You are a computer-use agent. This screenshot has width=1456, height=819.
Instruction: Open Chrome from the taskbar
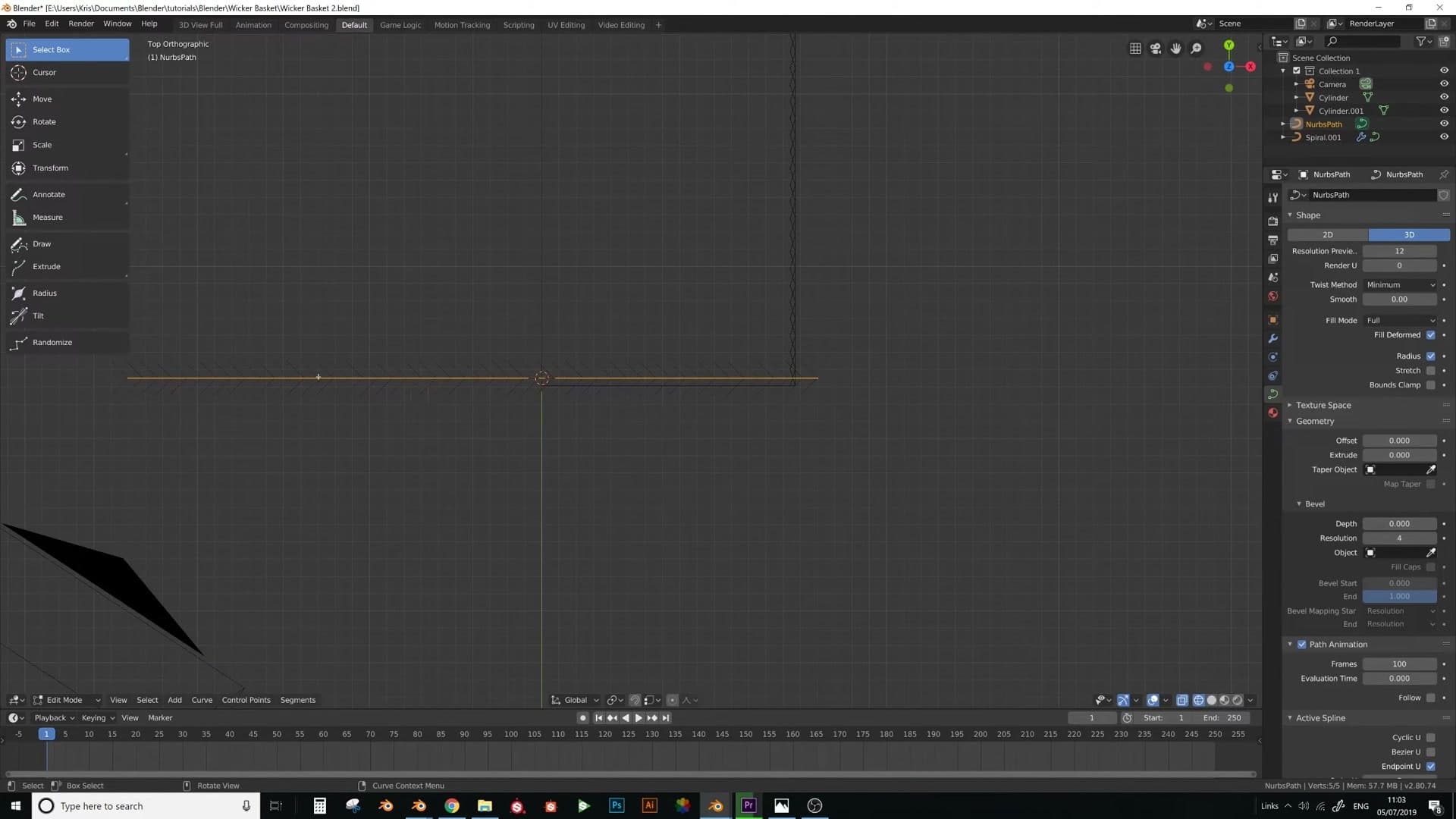coord(452,806)
